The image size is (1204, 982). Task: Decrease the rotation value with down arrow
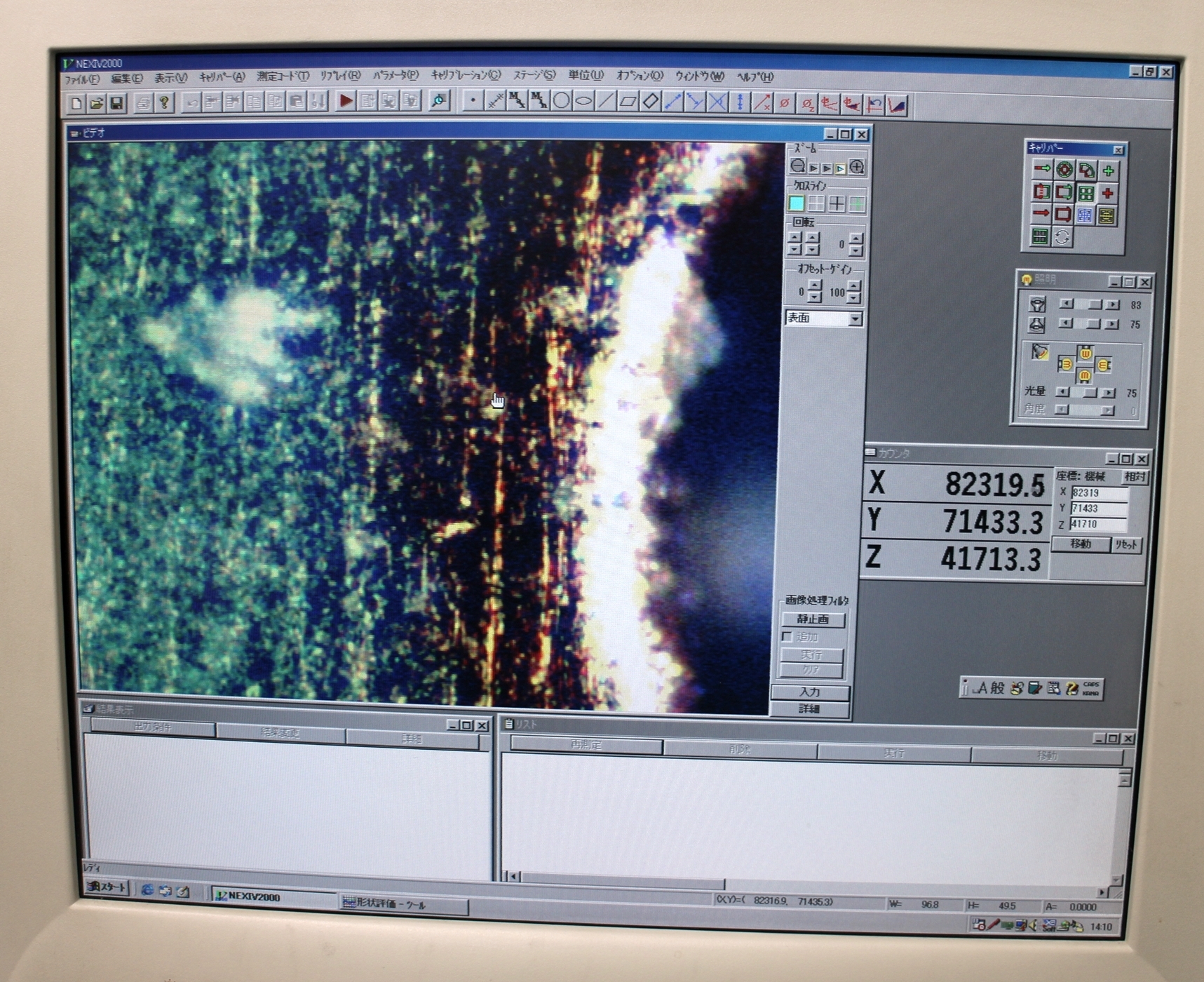point(855,250)
